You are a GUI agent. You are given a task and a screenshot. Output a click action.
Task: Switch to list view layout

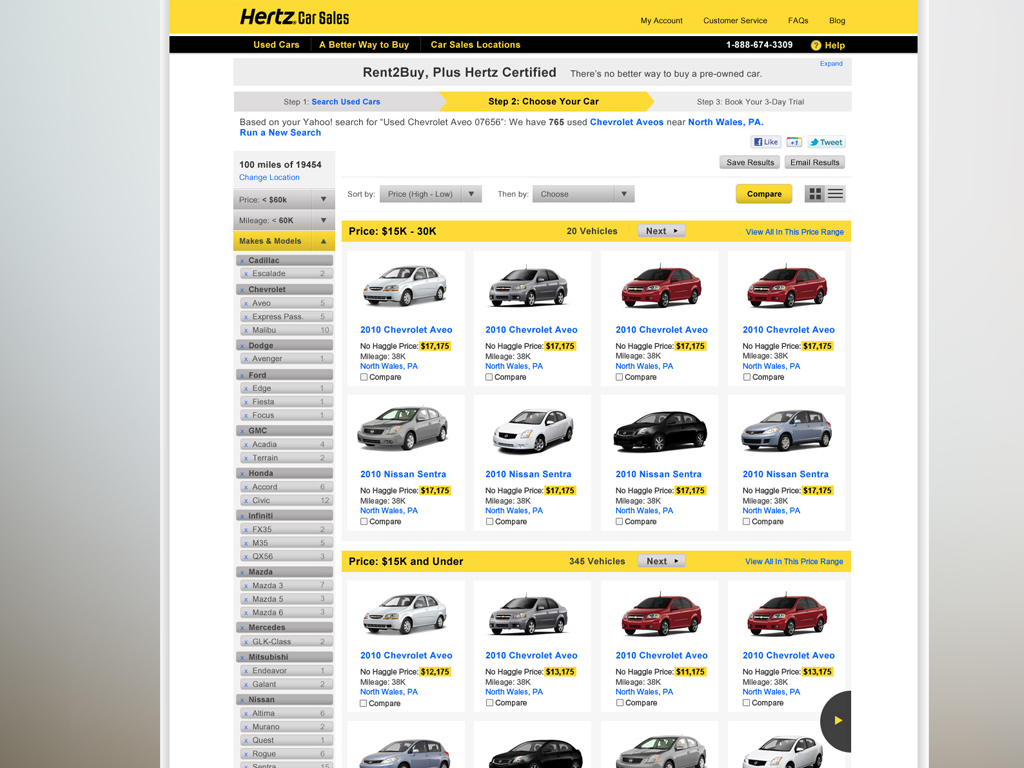836,194
